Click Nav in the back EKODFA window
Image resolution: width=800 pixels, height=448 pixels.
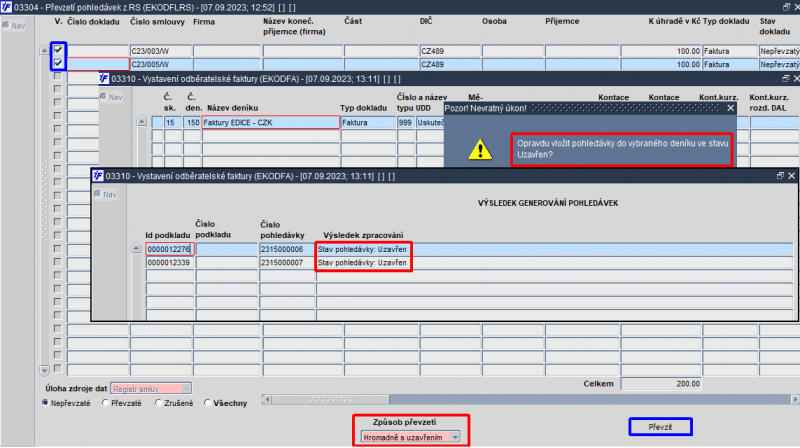(x=111, y=97)
